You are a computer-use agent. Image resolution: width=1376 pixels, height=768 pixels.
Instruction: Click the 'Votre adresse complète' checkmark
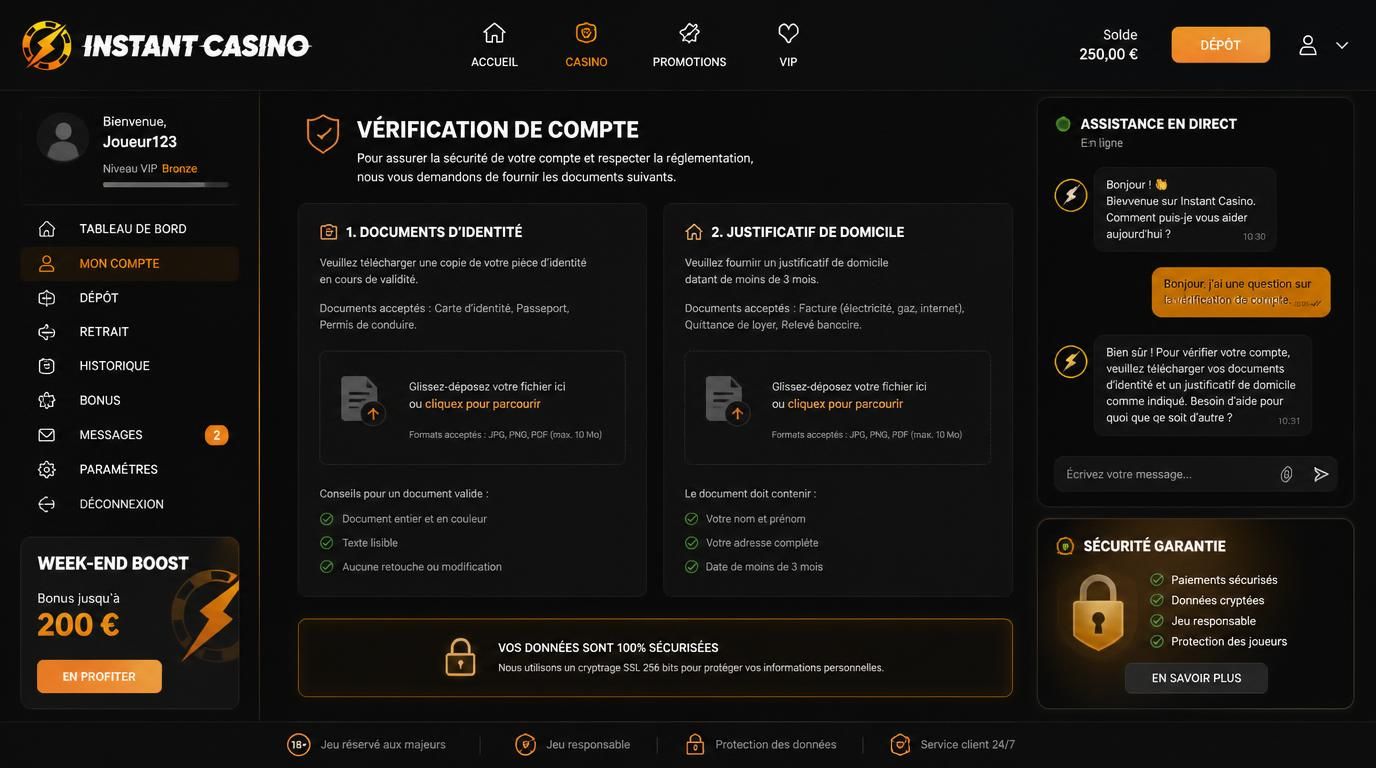pyautogui.click(x=691, y=543)
